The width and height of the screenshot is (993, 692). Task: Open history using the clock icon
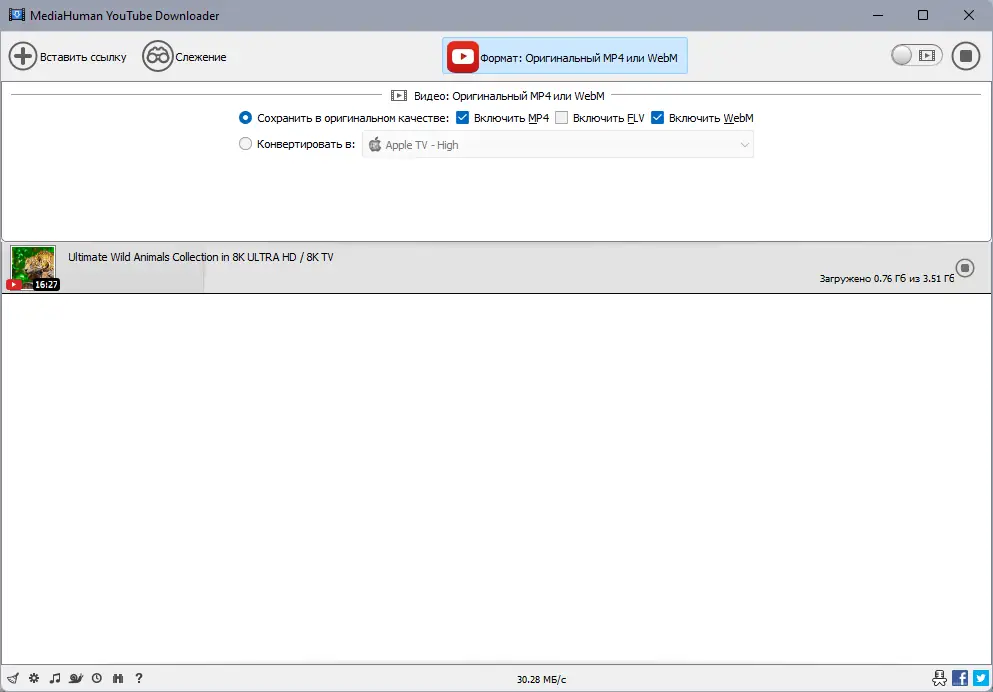click(x=97, y=678)
